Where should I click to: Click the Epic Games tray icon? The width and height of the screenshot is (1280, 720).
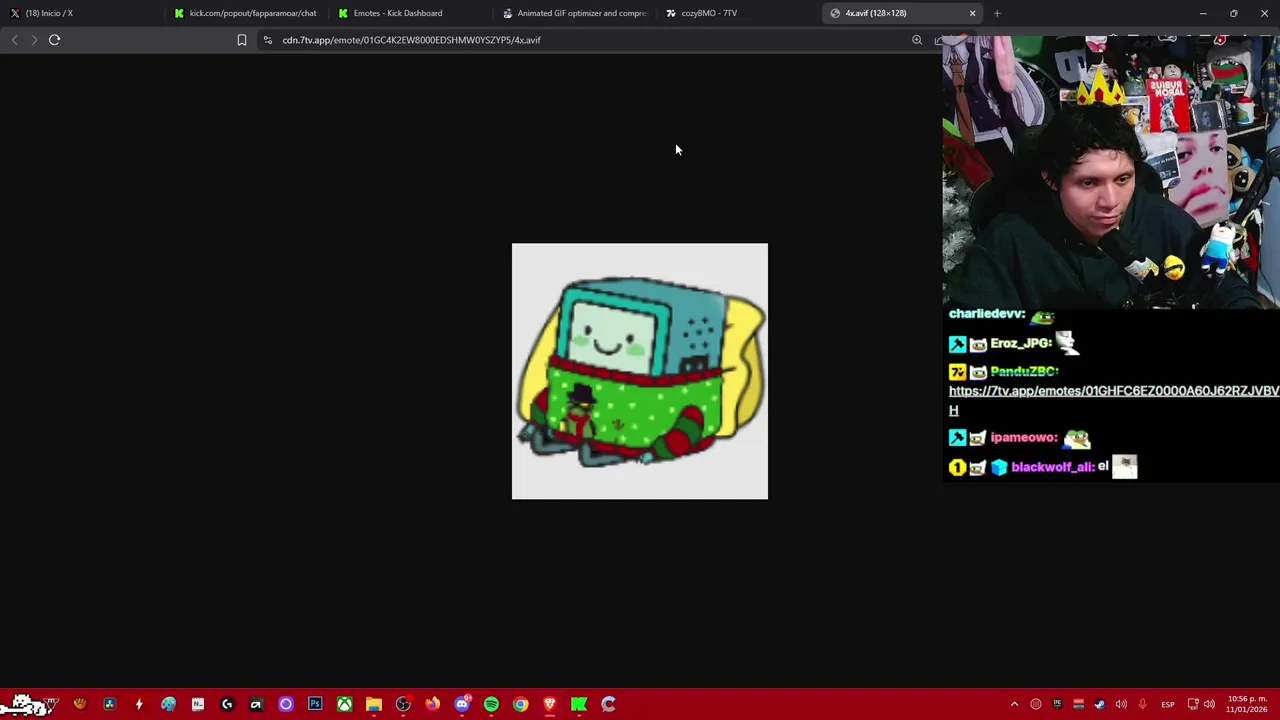coord(1057,704)
